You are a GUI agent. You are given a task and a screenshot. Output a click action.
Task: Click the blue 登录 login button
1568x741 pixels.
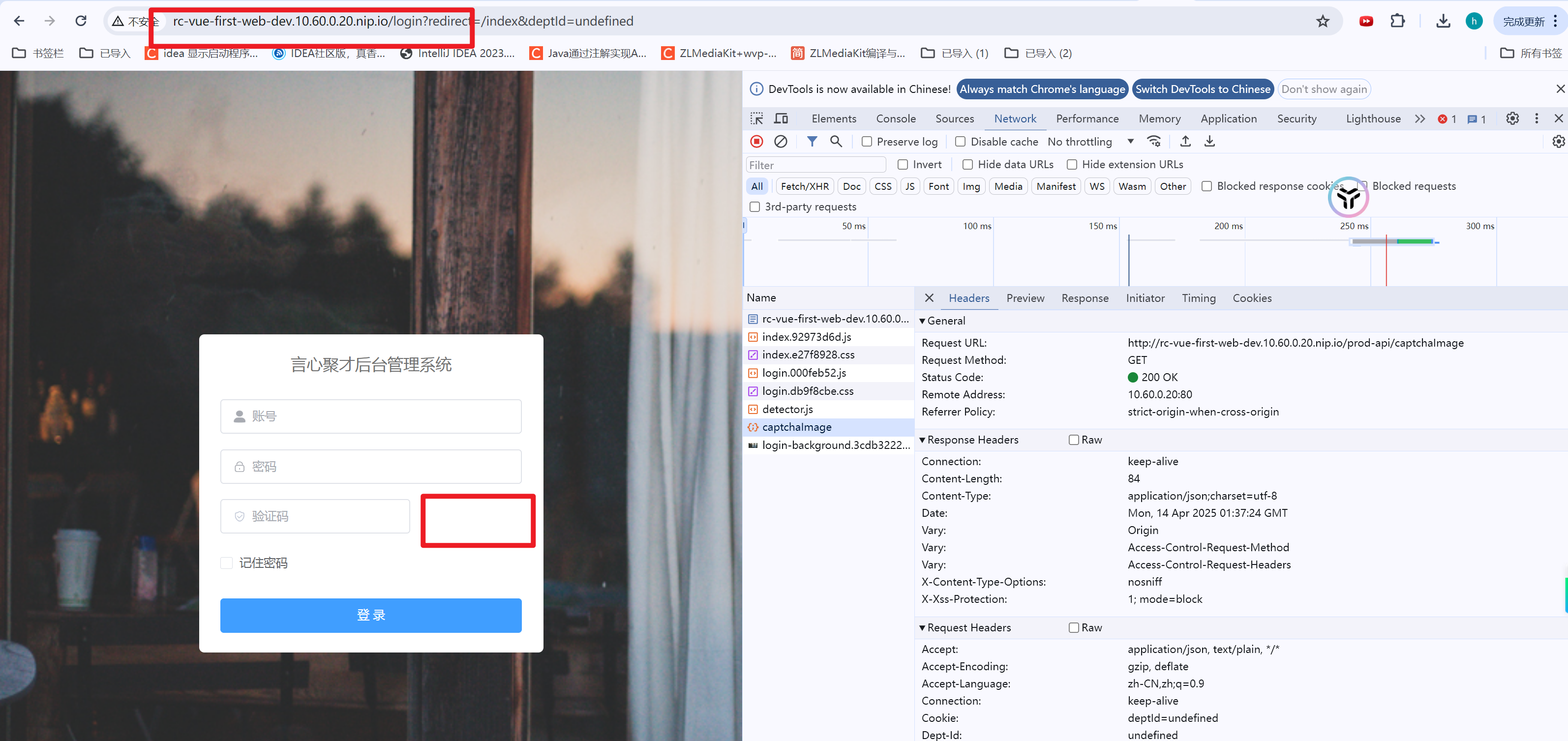coord(371,615)
